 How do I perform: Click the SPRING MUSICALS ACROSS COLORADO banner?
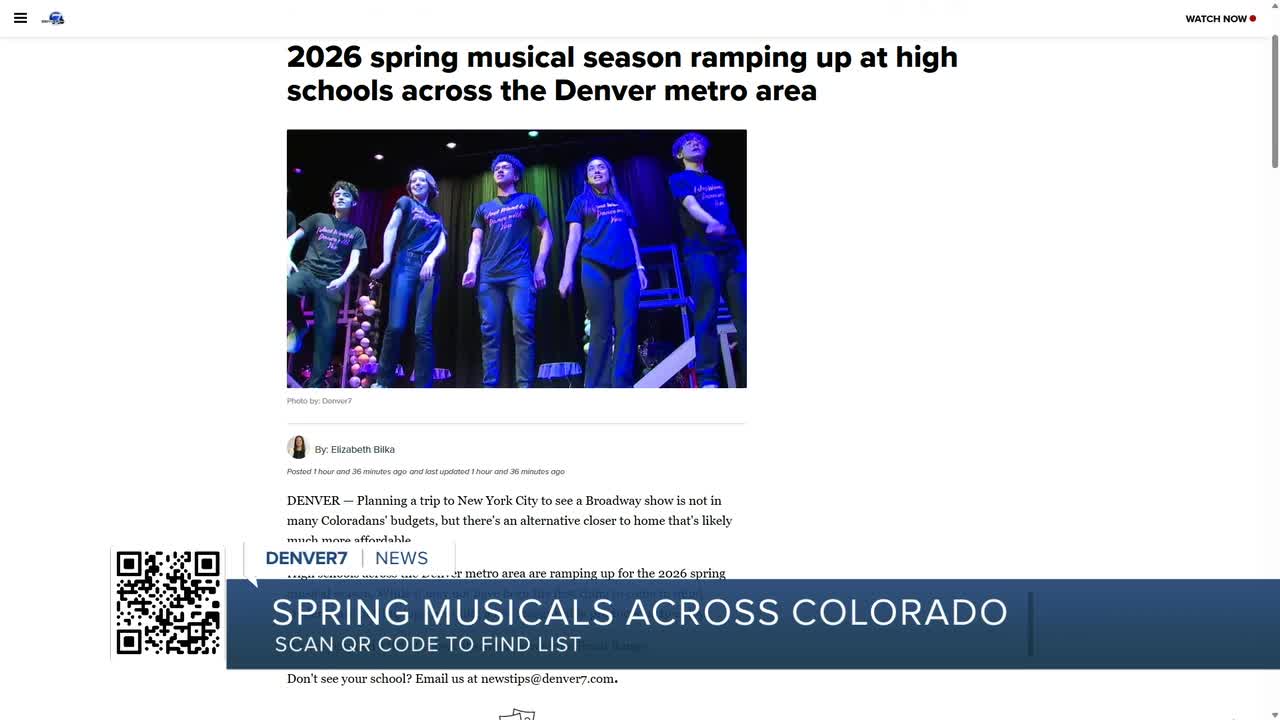640,612
